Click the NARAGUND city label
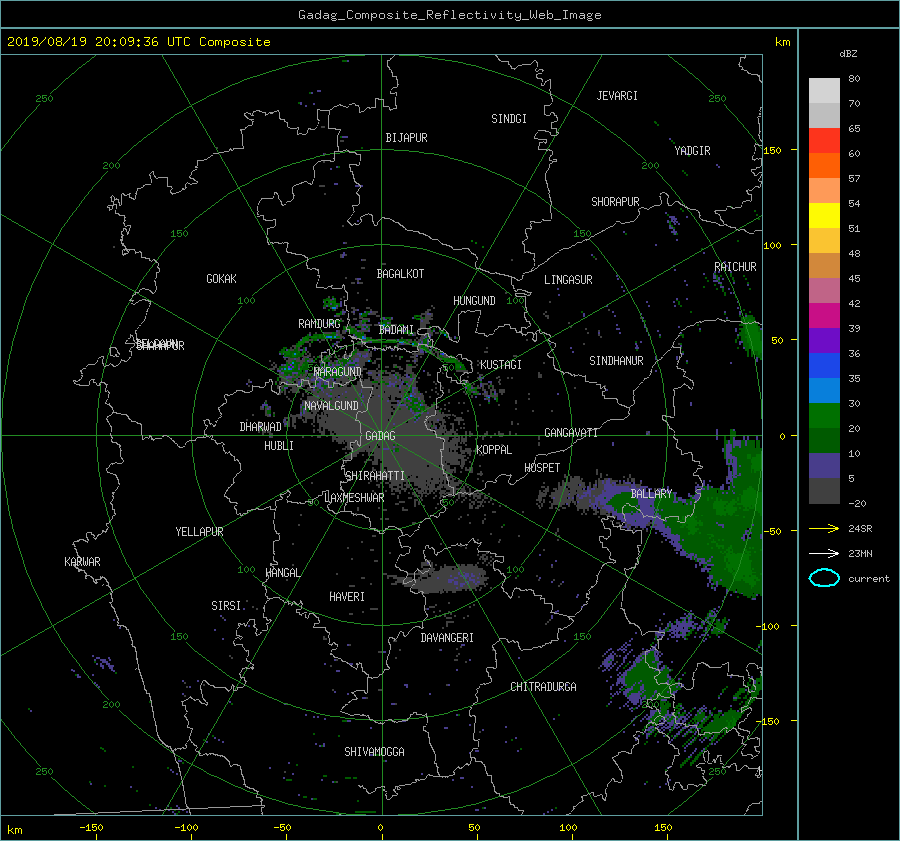The width and height of the screenshot is (900, 841). point(338,372)
